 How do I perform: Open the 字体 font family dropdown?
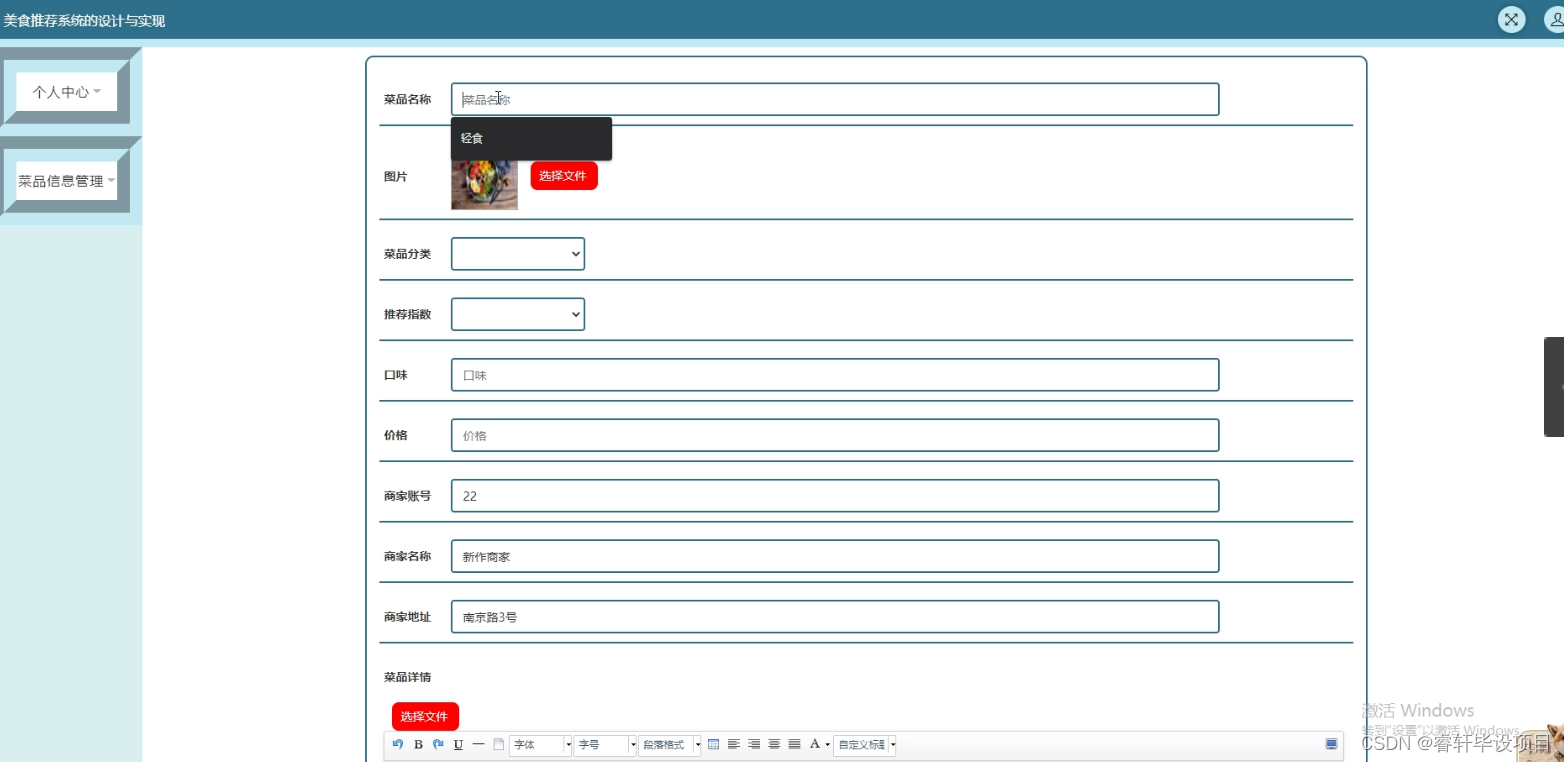pos(540,745)
